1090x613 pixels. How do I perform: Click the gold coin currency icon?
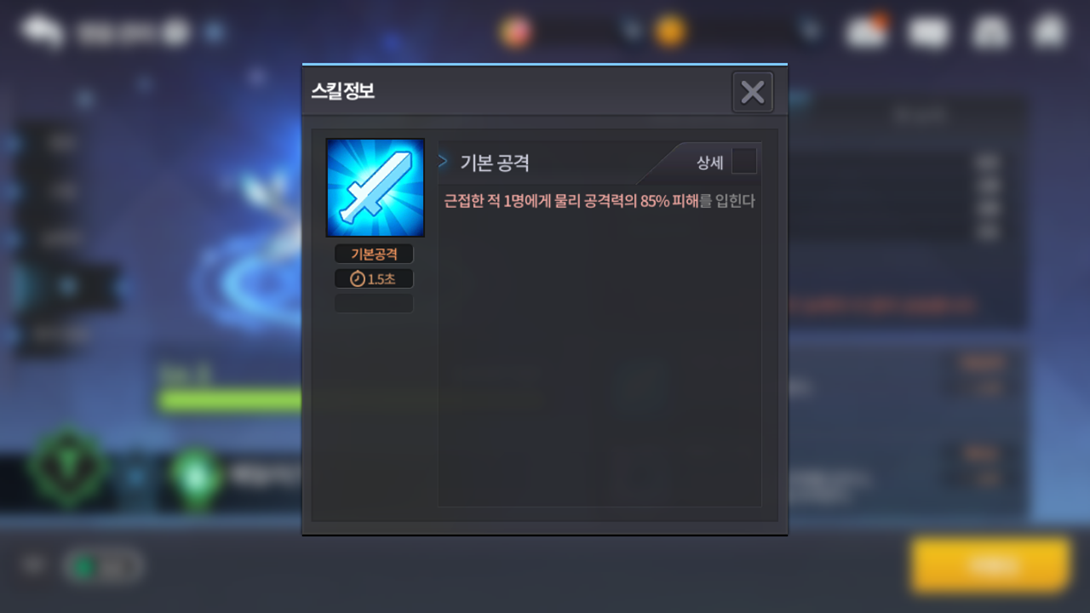click(x=670, y=31)
